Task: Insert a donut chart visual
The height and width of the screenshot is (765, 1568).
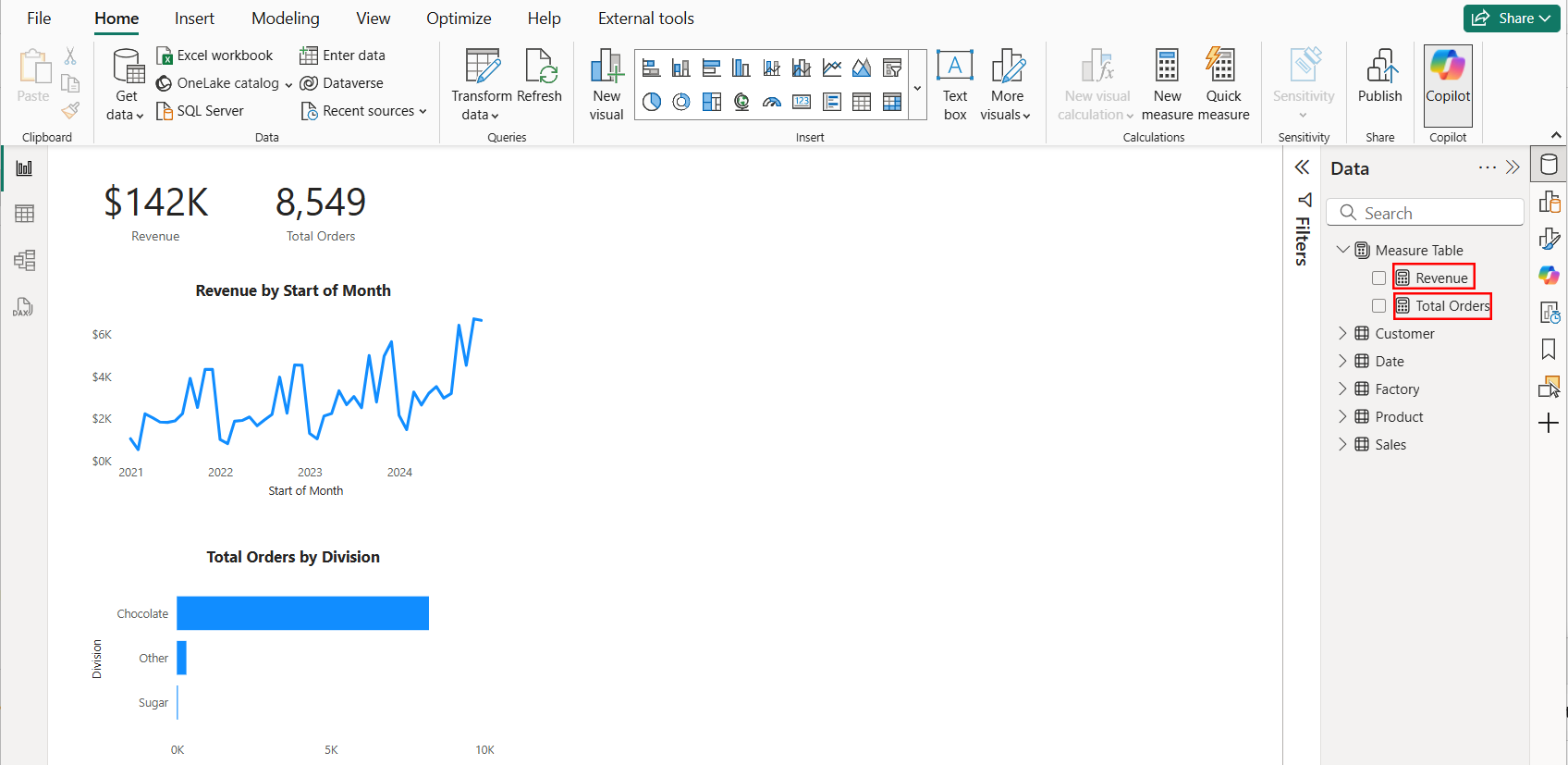Action: tap(681, 102)
